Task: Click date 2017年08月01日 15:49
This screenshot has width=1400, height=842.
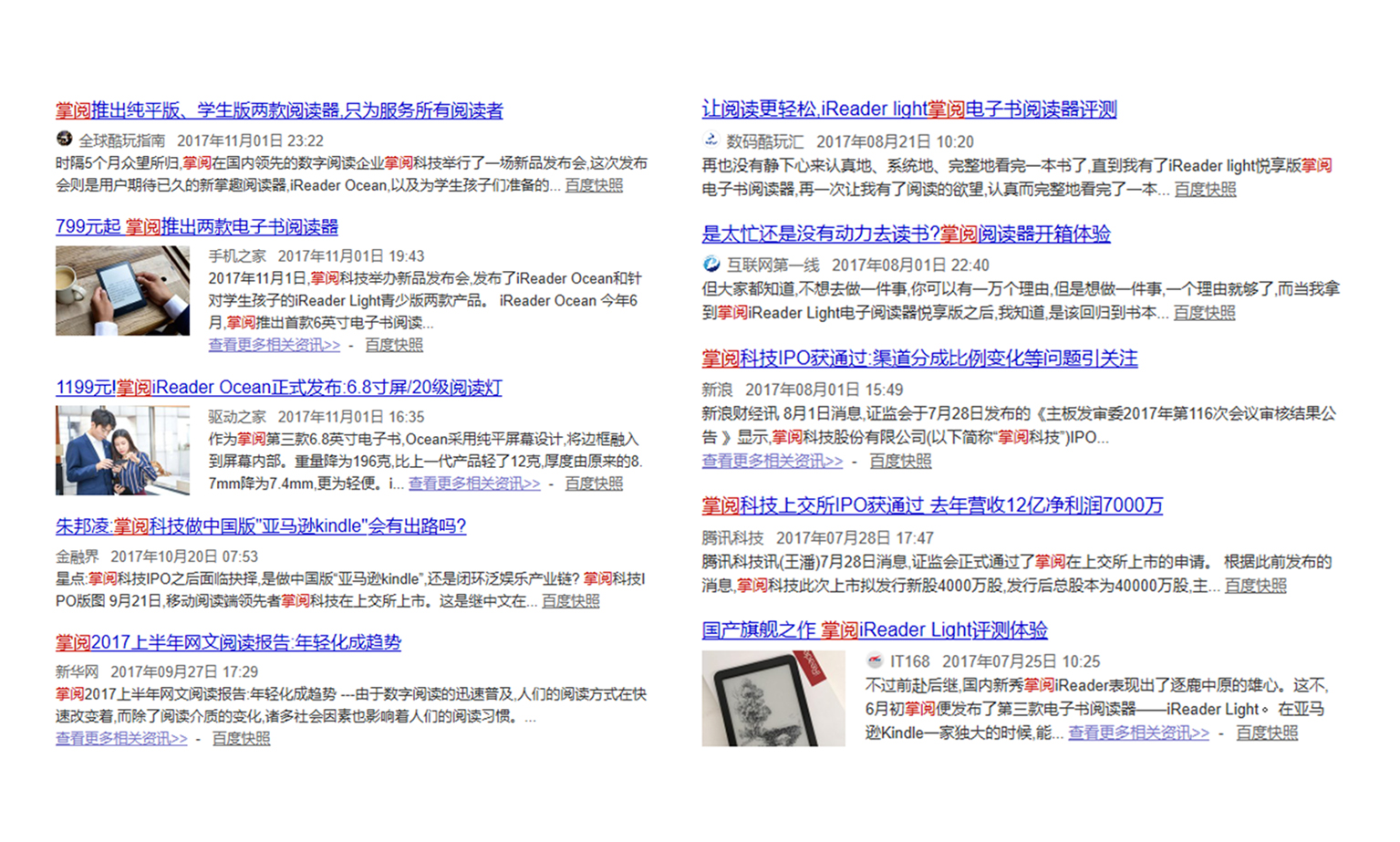Action: click(824, 390)
